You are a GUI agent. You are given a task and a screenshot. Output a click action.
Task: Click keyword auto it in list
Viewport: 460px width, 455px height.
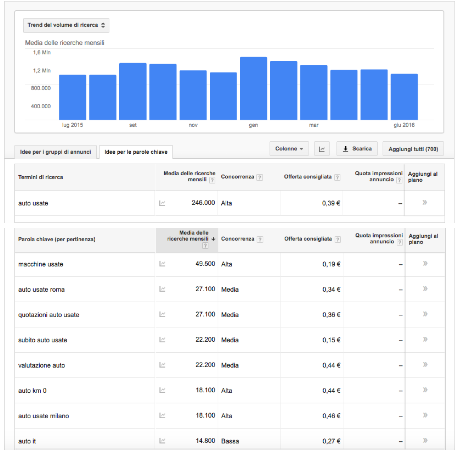[27, 441]
